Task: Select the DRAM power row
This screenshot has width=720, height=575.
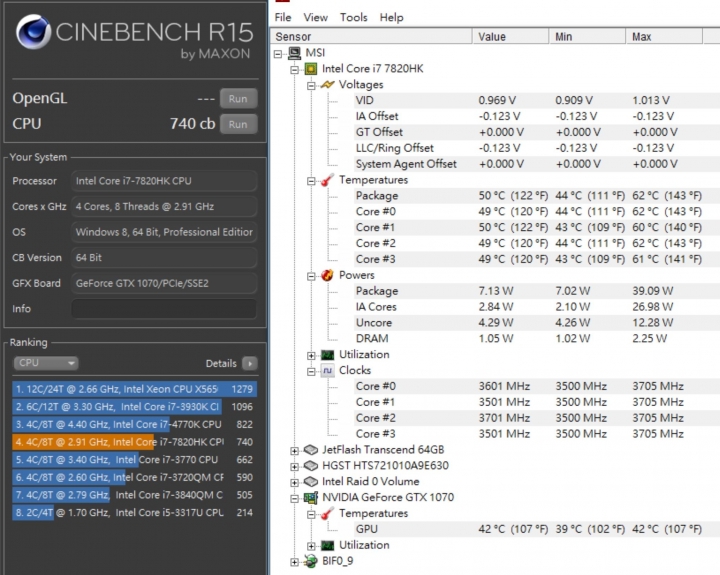Action: coord(536,338)
